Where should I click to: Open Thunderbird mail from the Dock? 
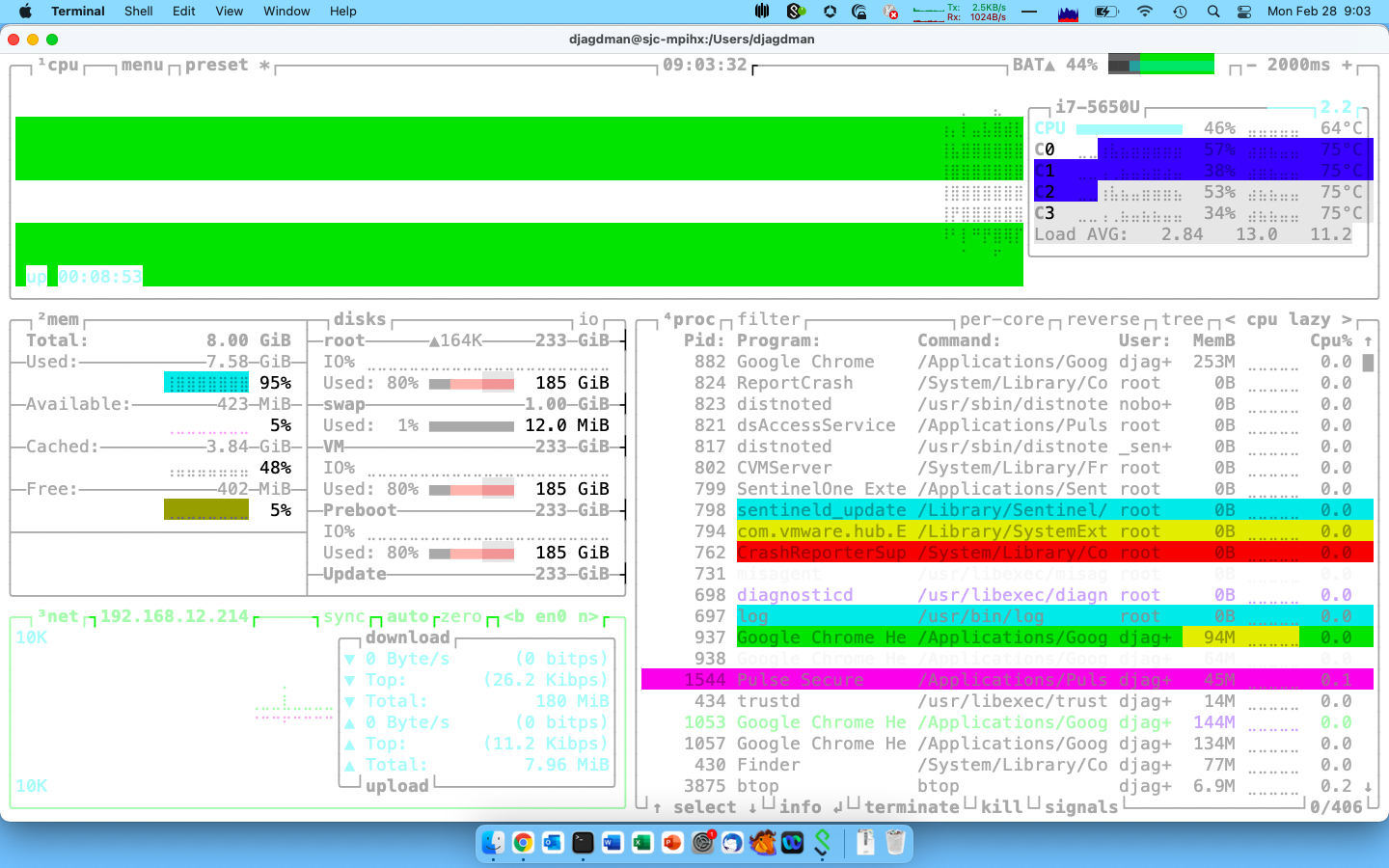coord(731,843)
